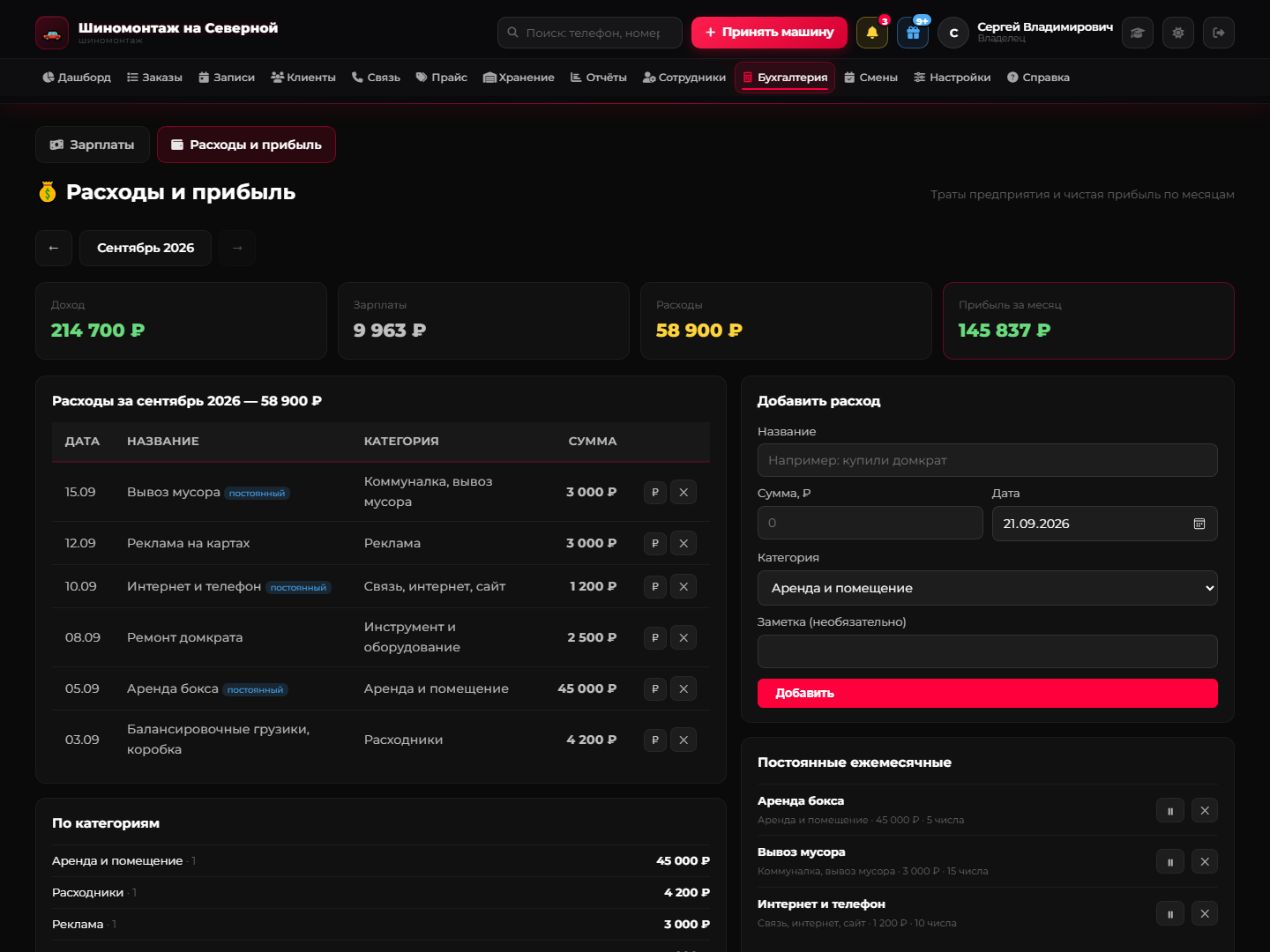
Task: Click the Заметка note field
Action: [988, 651]
